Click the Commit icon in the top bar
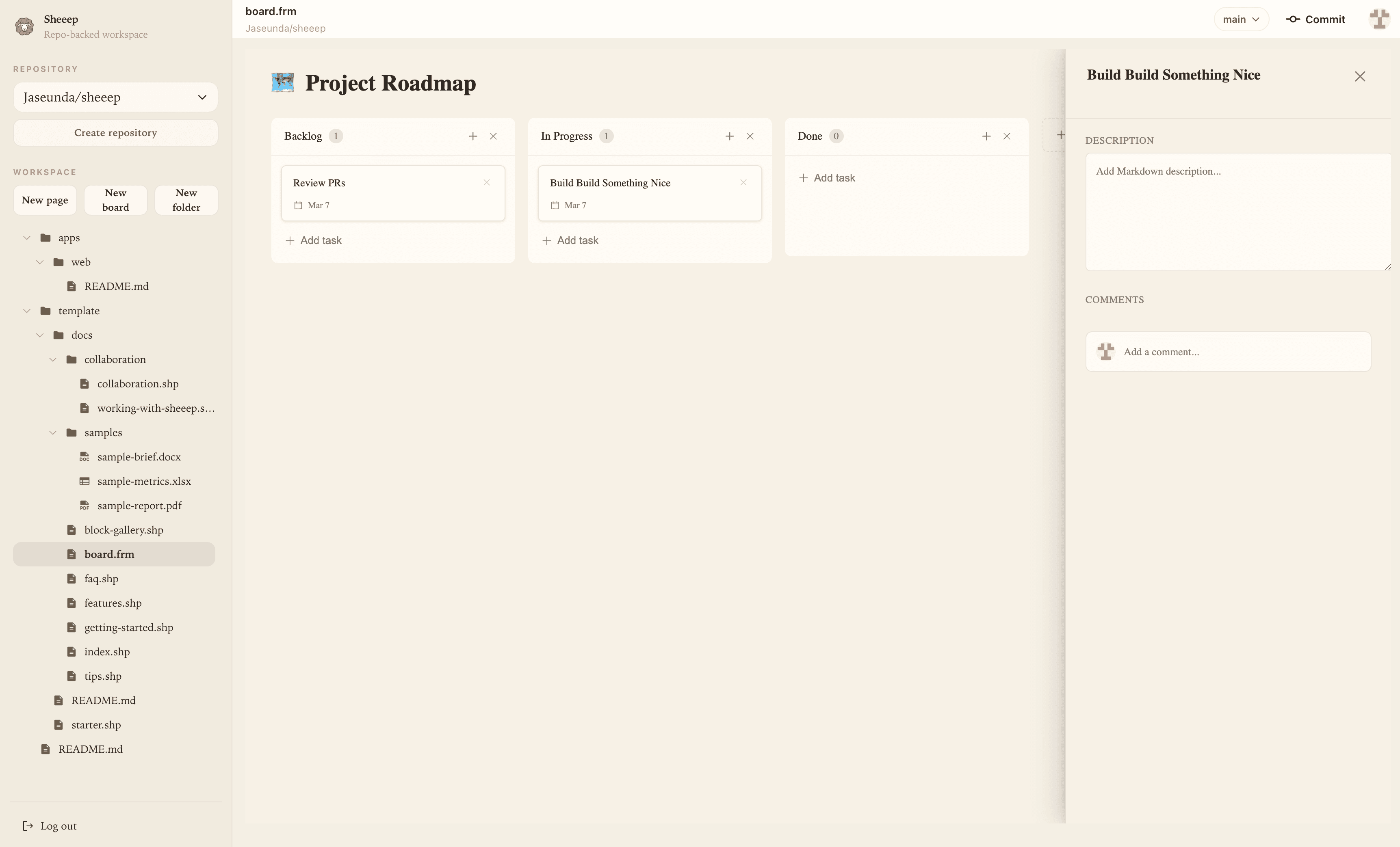Viewport: 1400px width, 847px height. click(1294, 19)
